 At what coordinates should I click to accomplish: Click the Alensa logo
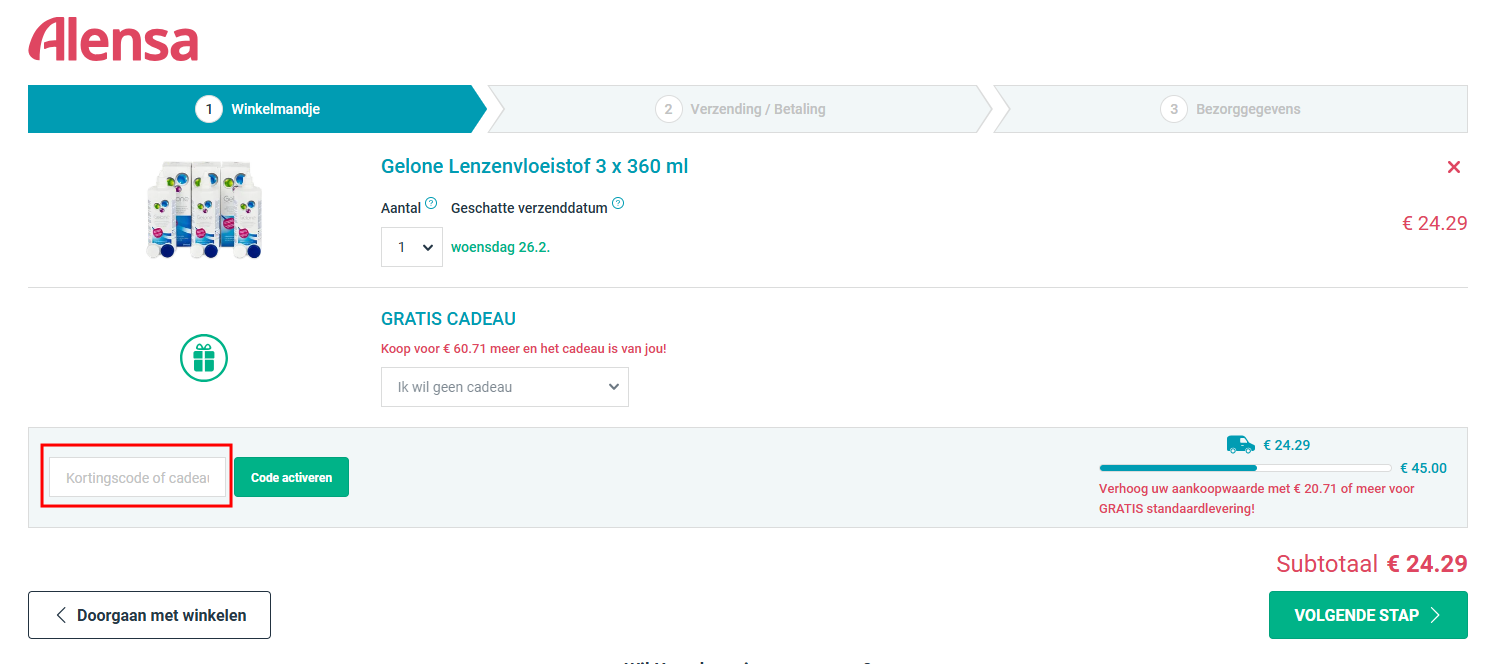click(113, 40)
